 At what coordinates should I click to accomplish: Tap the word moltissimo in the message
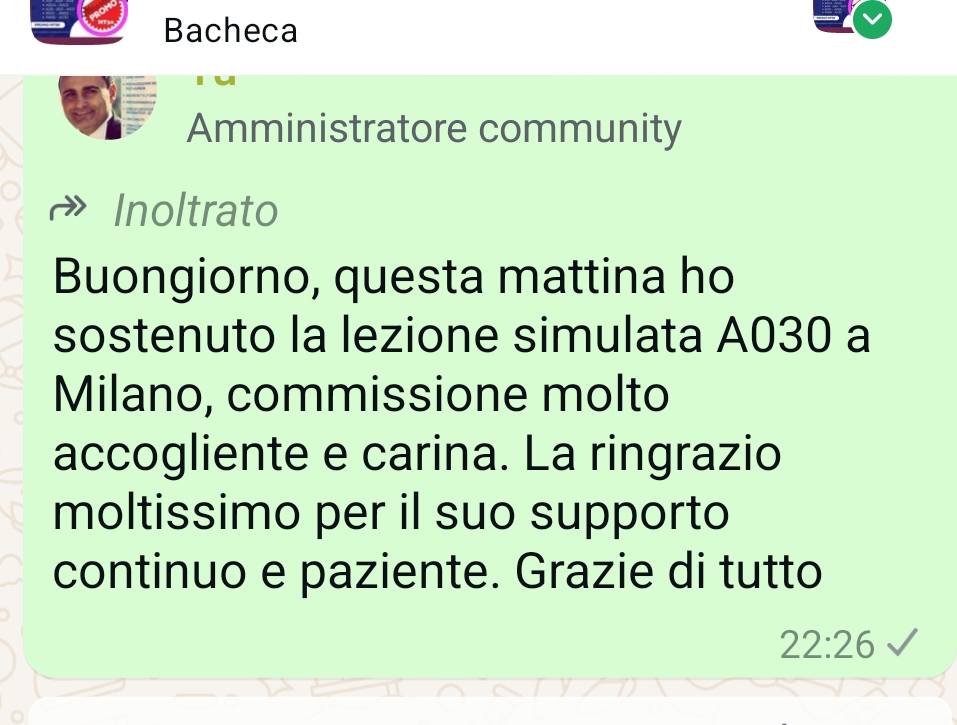tap(176, 513)
